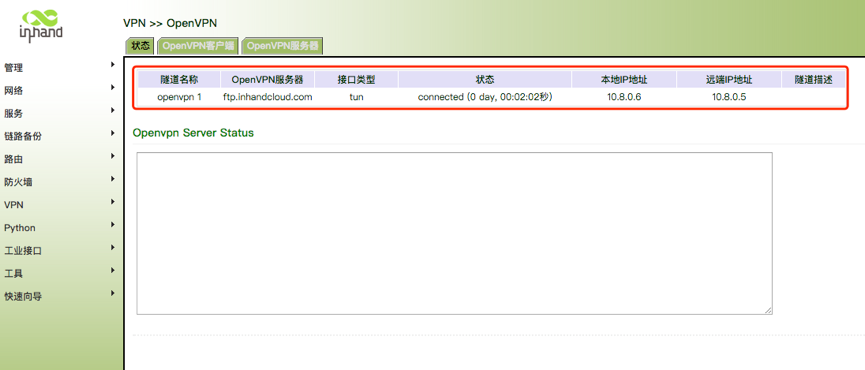Select VPN in the sidebar
The image size is (865, 370).
click(14, 205)
